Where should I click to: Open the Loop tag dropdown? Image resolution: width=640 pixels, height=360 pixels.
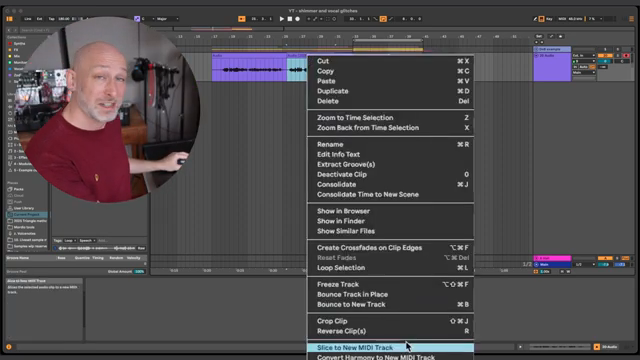pos(70,240)
